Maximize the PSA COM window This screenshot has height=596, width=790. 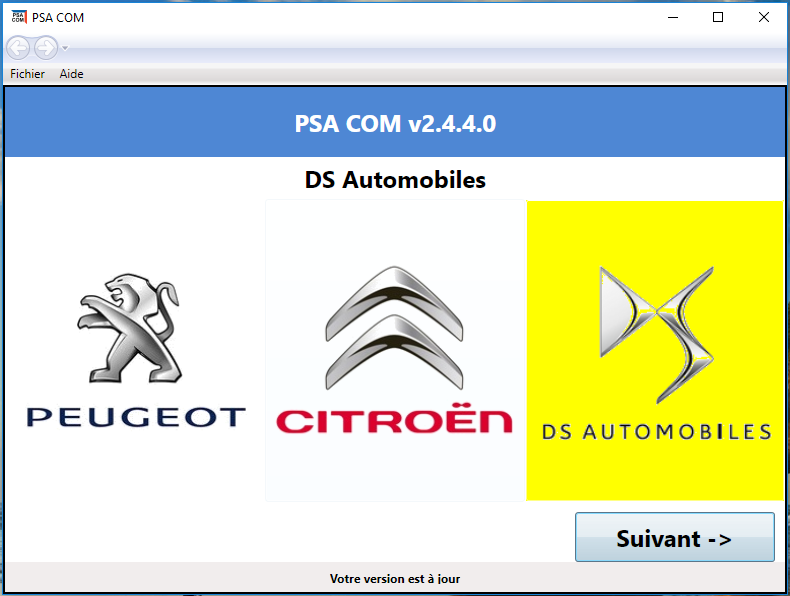point(718,18)
